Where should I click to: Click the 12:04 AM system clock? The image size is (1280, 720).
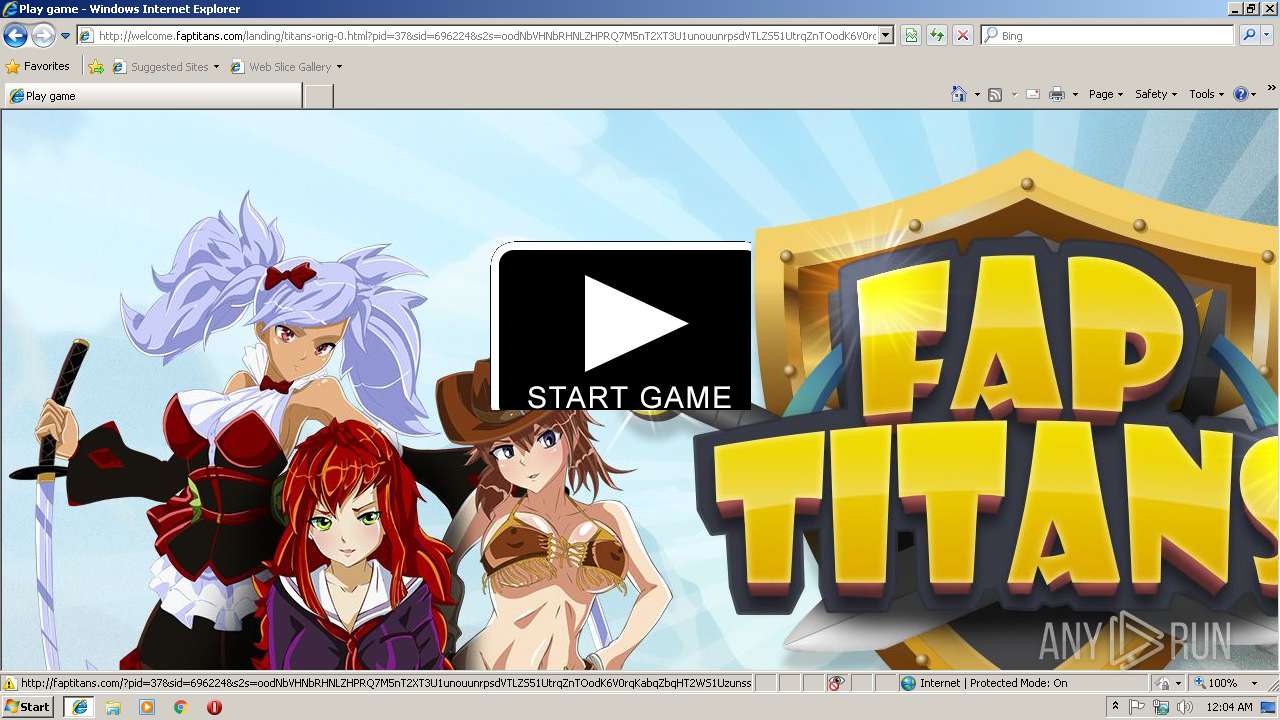[x=1229, y=707]
